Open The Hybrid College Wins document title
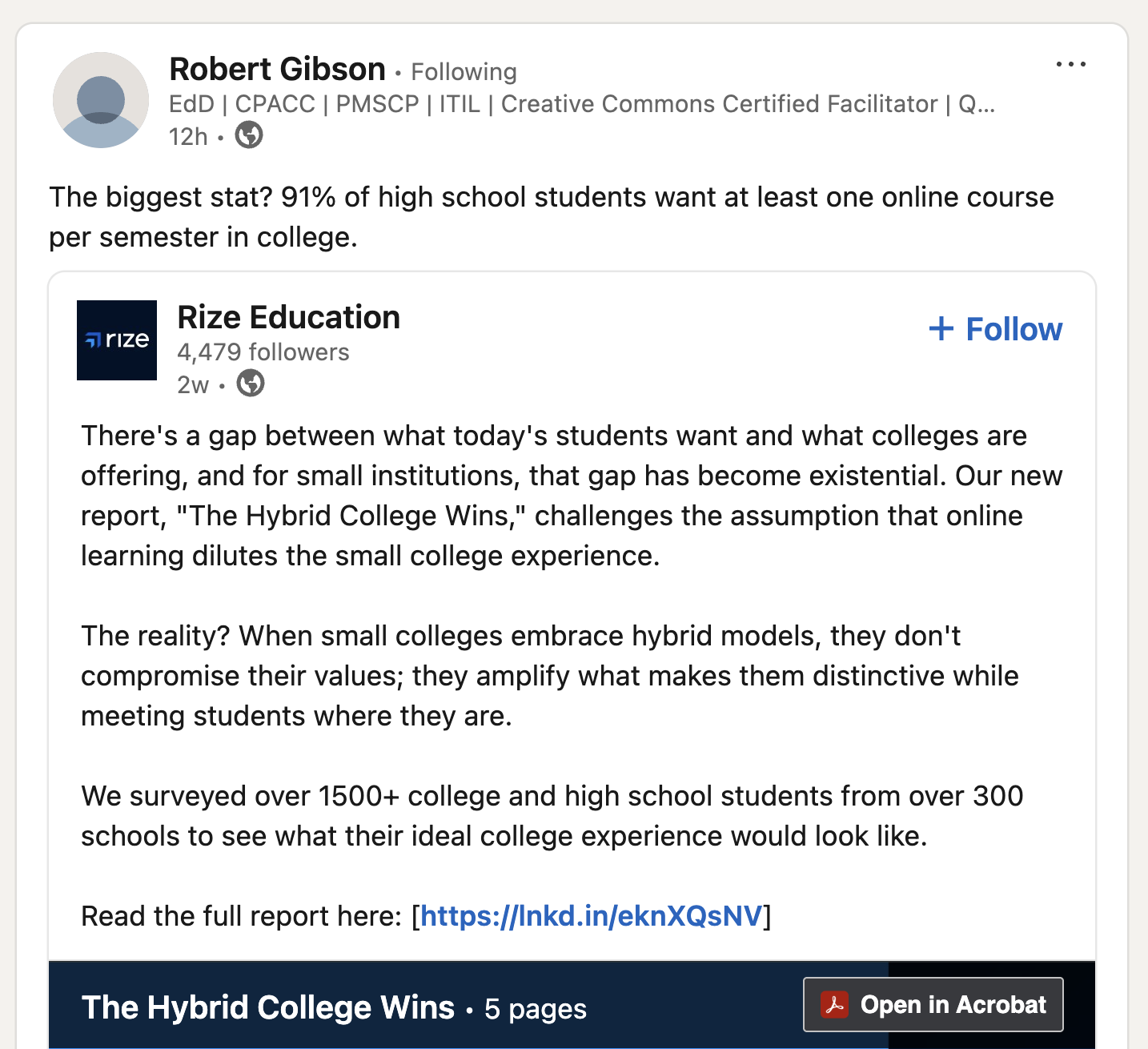Viewport: 1148px width, 1049px height. [x=268, y=1007]
